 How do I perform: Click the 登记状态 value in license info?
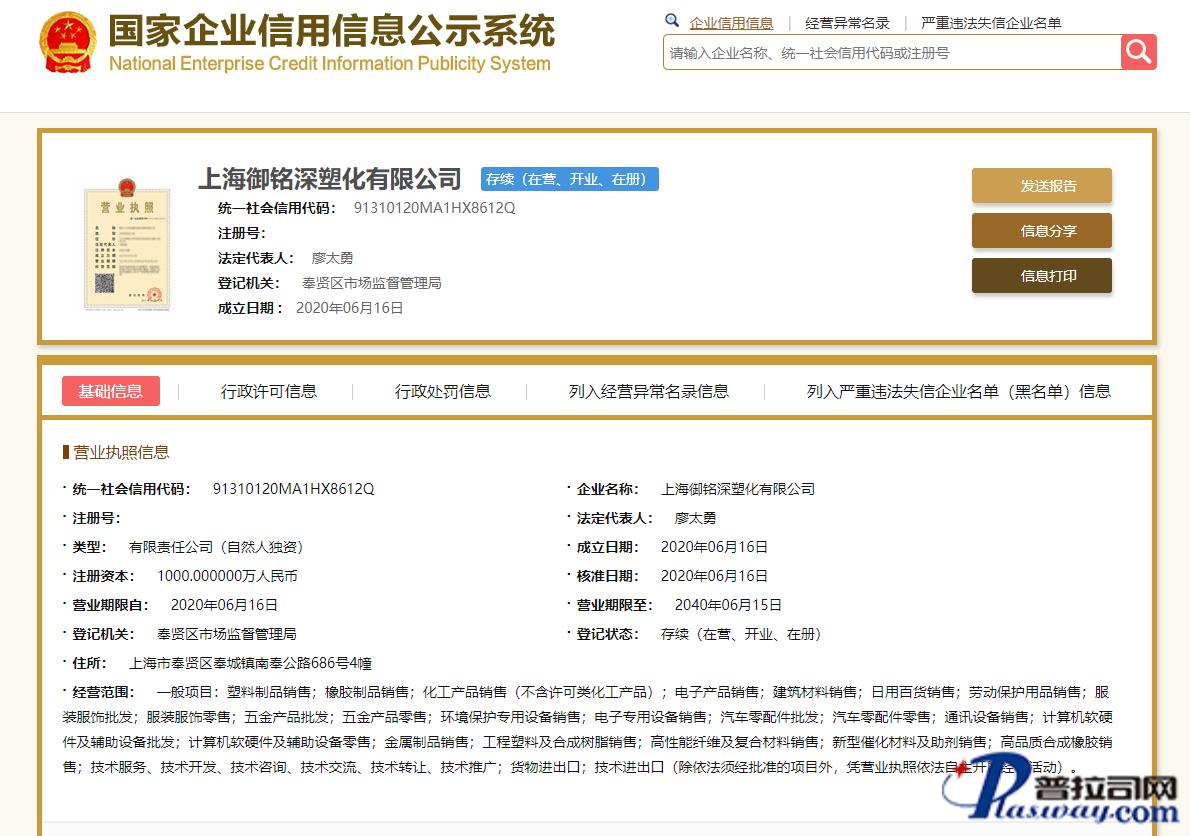pyautogui.click(x=741, y=633)
